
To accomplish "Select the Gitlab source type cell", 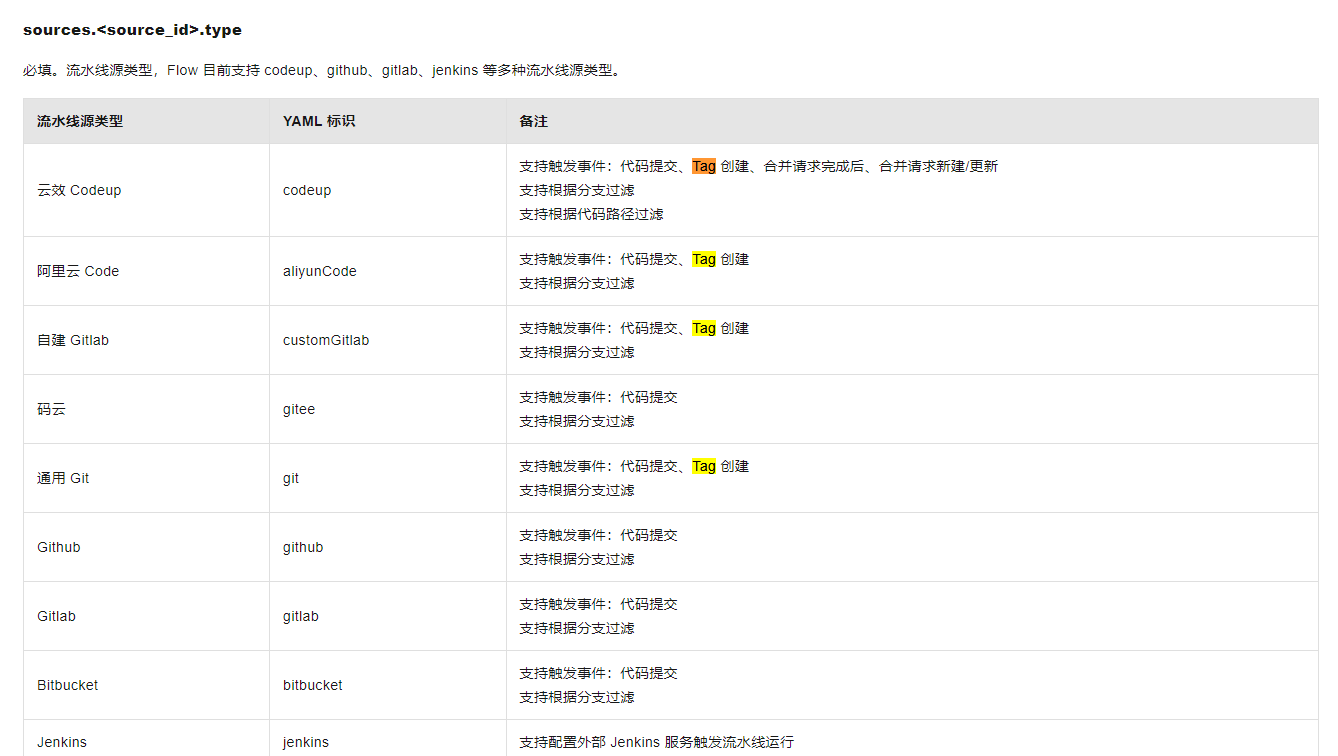I will [x=146, y=616].
